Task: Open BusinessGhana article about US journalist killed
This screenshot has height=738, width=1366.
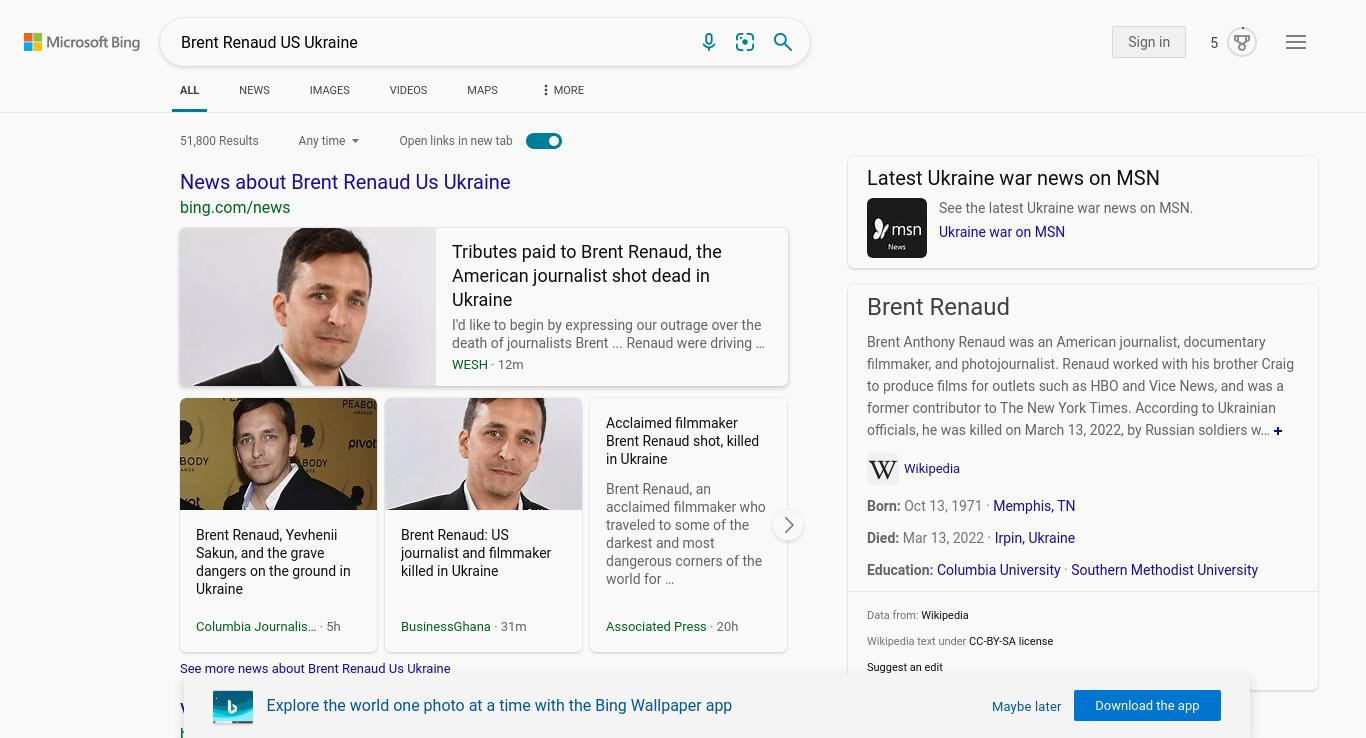Action: pos(476,553)
